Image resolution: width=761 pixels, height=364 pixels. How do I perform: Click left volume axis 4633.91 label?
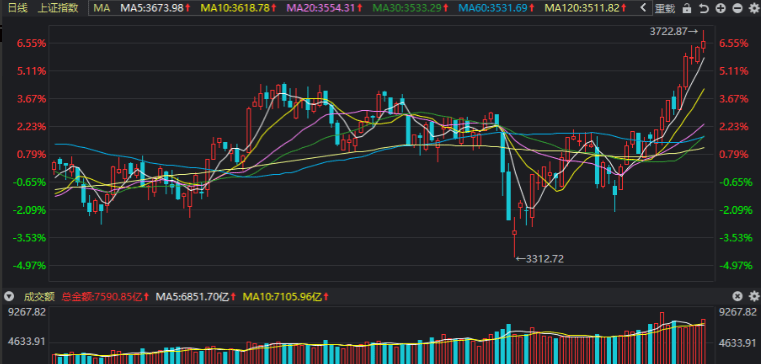27,342
